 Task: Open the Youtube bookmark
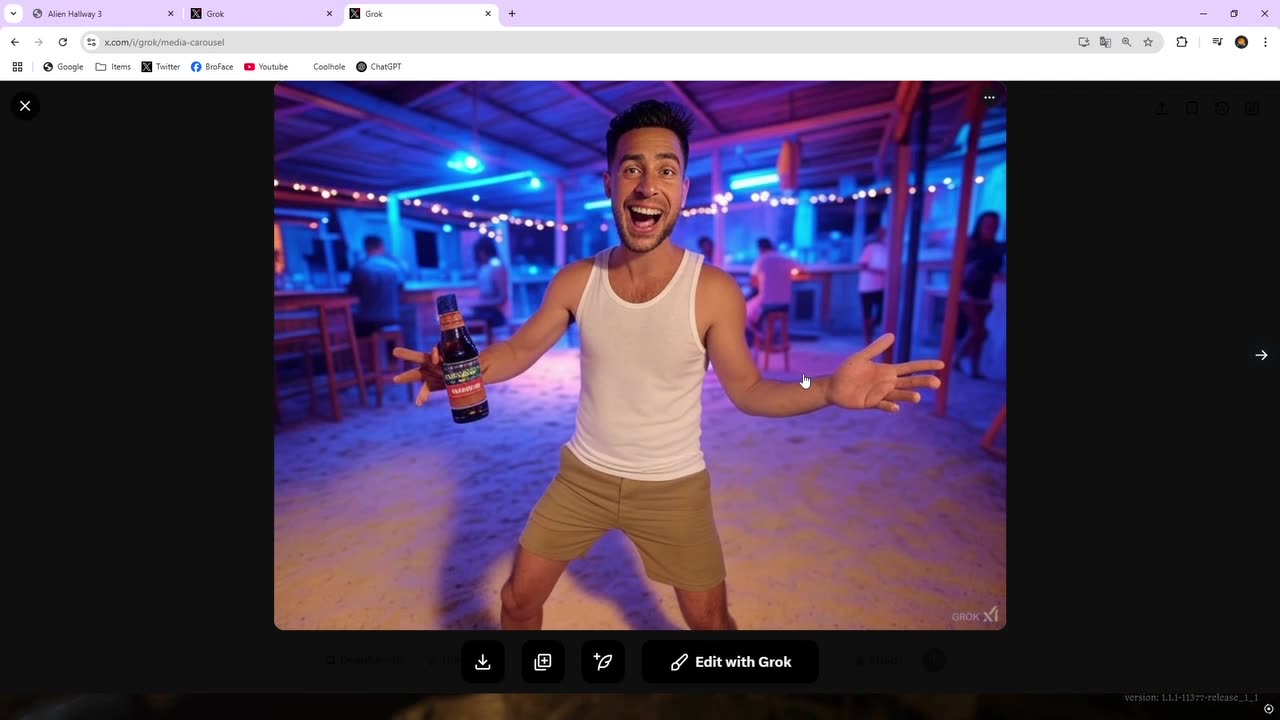tap(266, 67)
